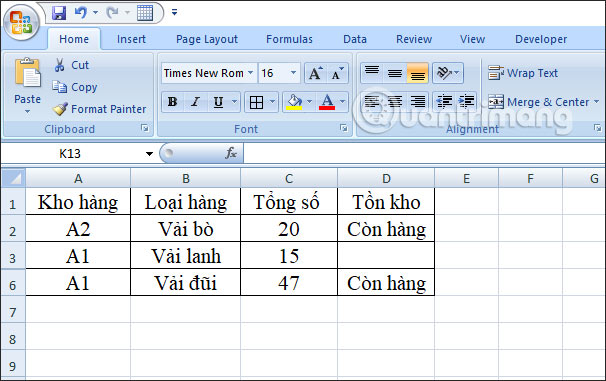
Task: Open the underline style arrow
Action: pos(234,102)
